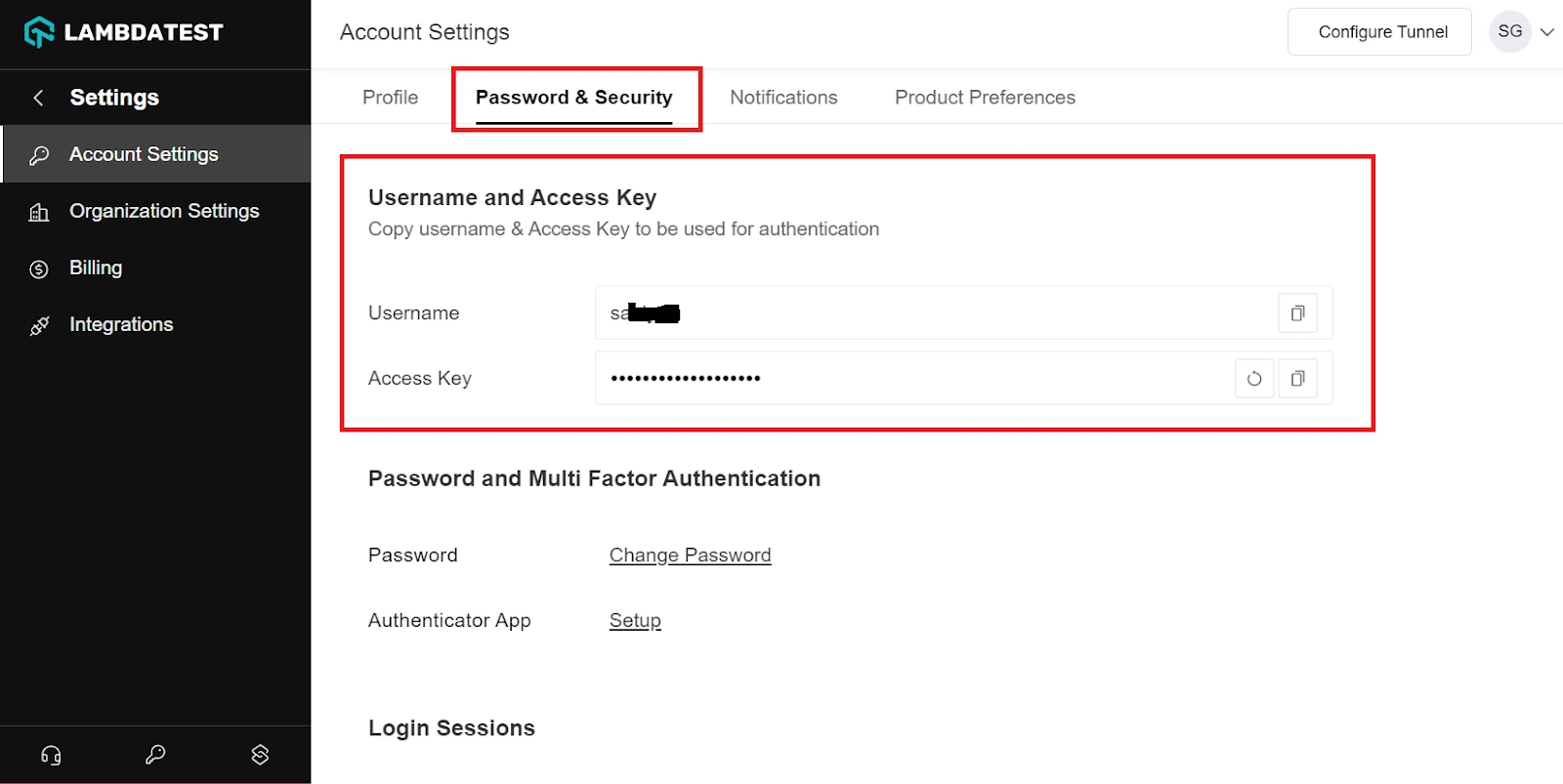The width and height of the screenshot is (1563, 784).
Task: Open the Integrations section
Action: click(121, 325)
